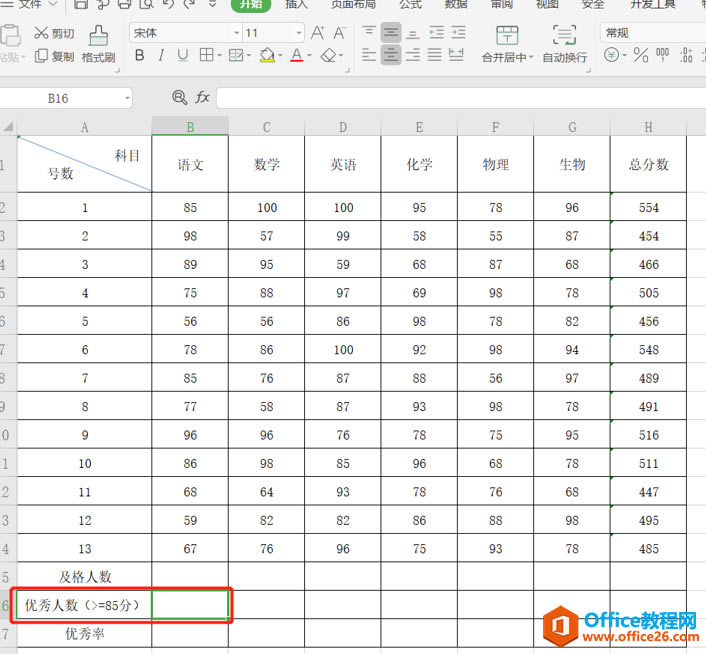Open the 文件 menu
The image size is (706, 654).
tap(28, 5)
